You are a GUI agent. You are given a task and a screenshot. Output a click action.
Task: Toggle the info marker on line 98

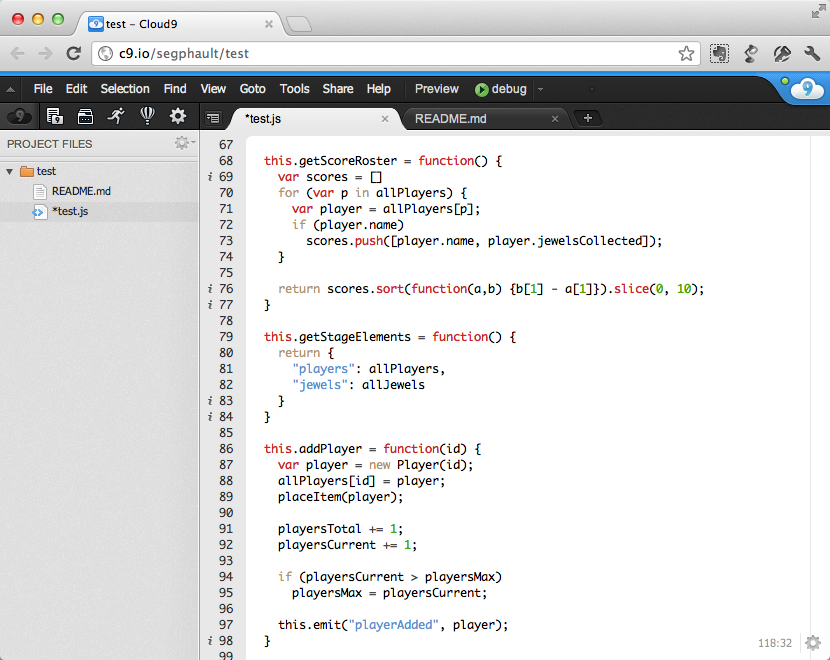(x=209, y=640)
